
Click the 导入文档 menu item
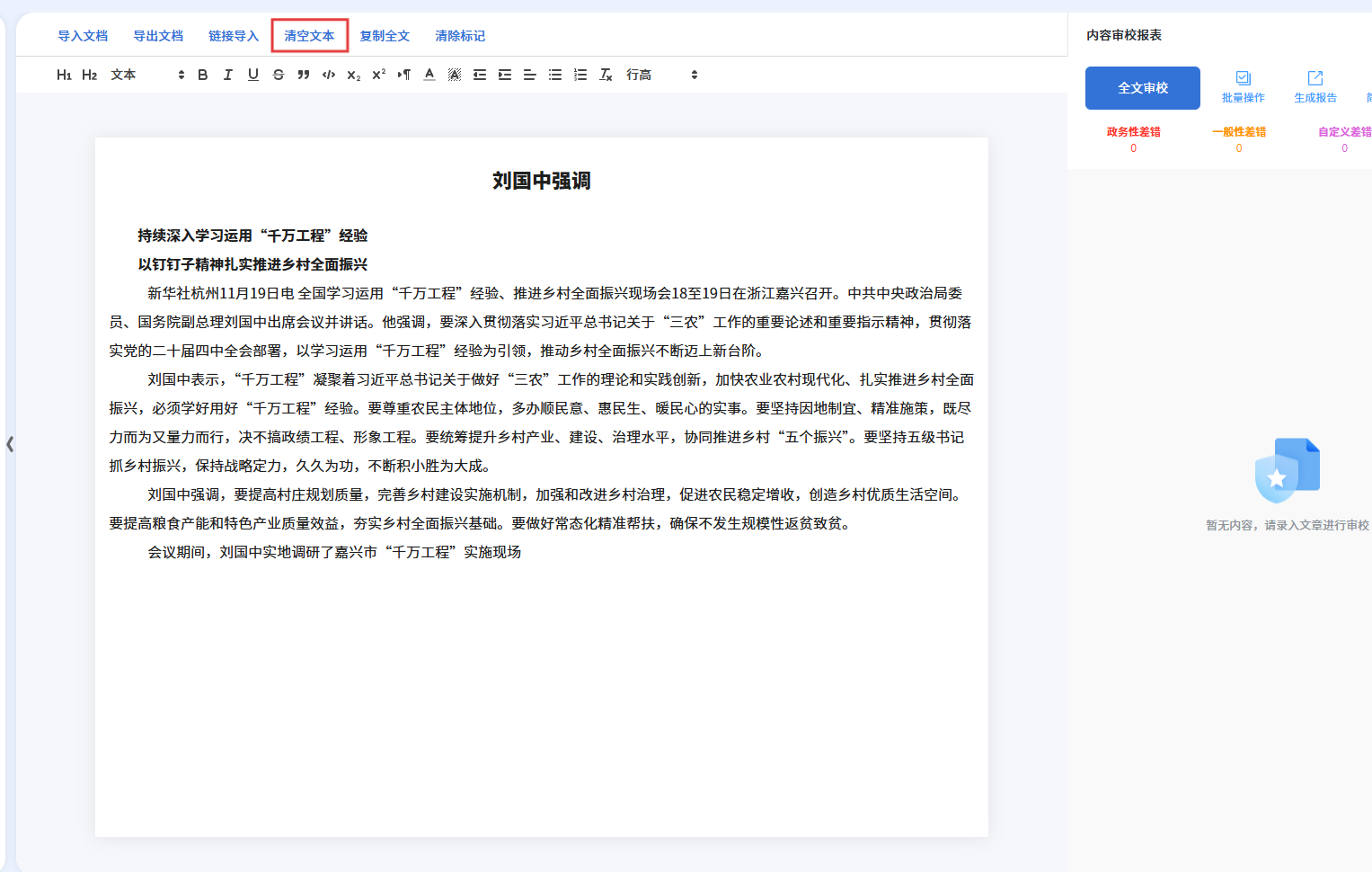[83, 36]
